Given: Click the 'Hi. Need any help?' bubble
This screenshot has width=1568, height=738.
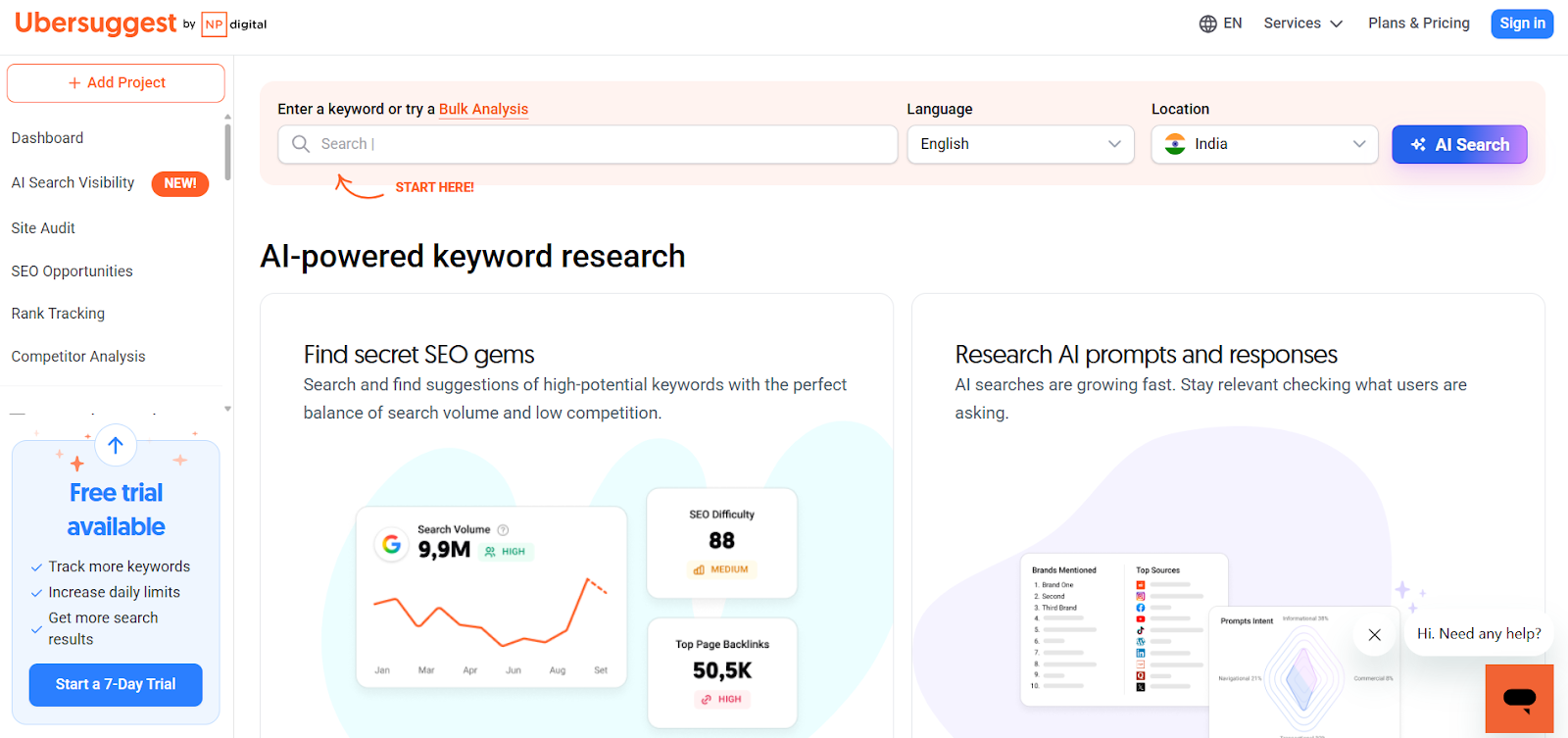Looking at the screenshot, I should coord(1479,634).
